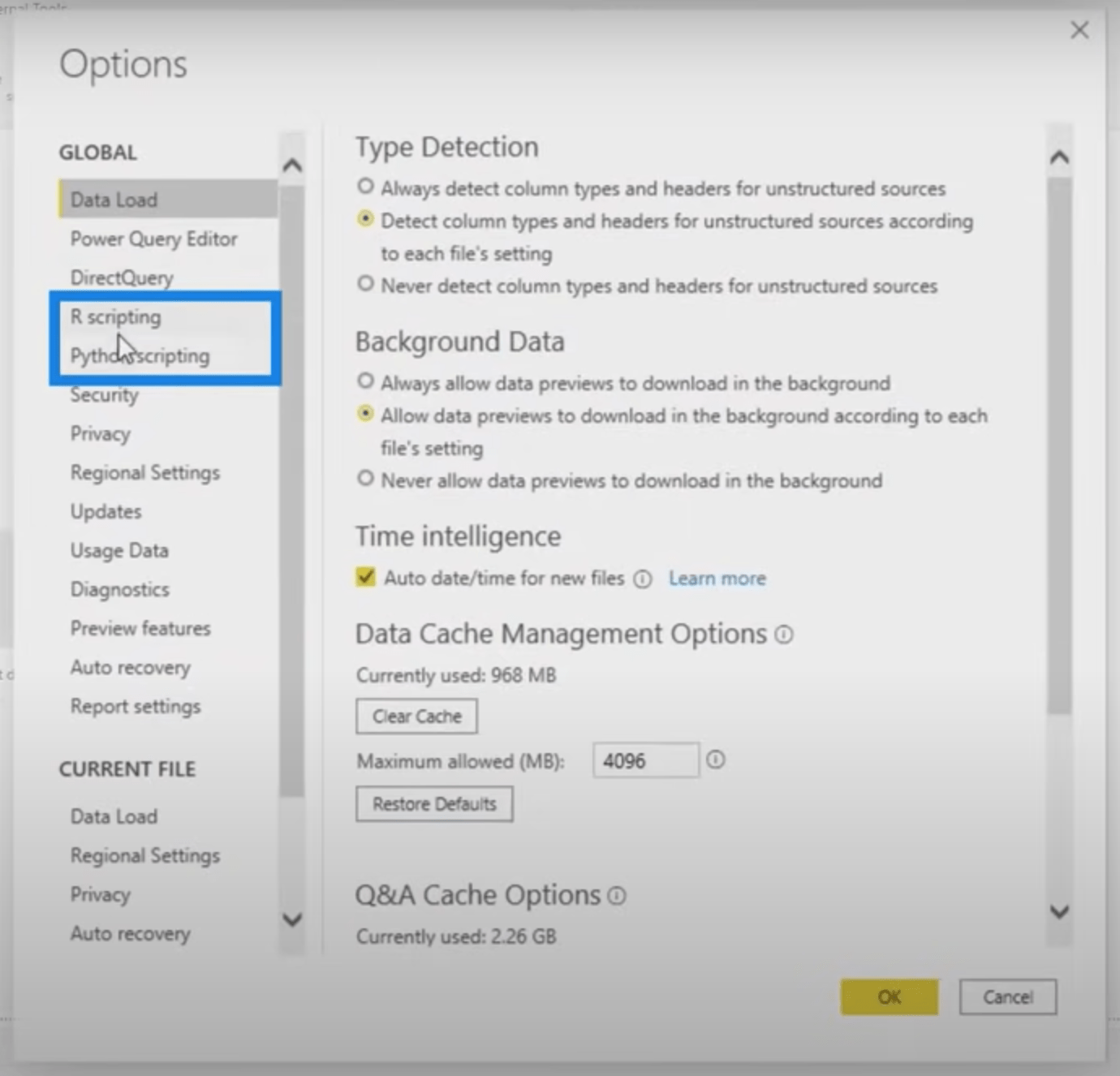
Task: Click info icon next to Data Cache Management Options
Action: [784, 635]
